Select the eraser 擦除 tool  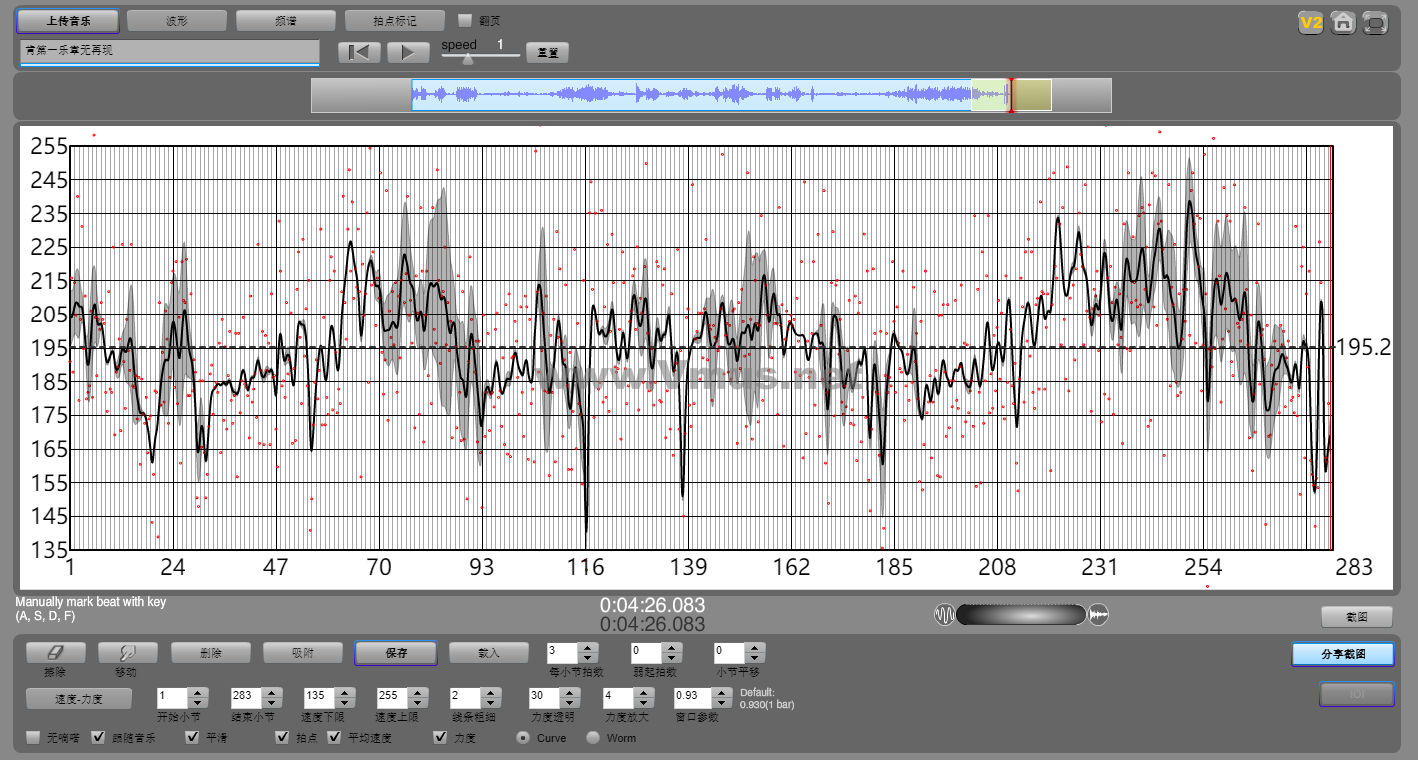(x=54, y=653)
